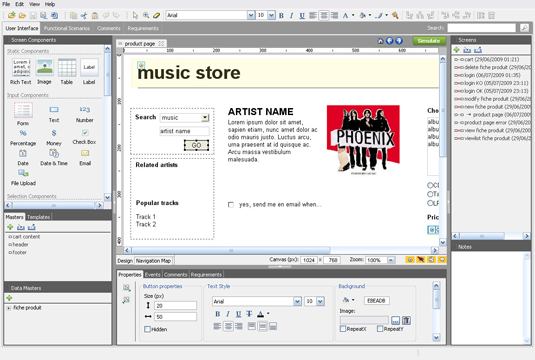Click the Bold icon in top toolbar
This screenshot has height=360, width=535.
281,15
